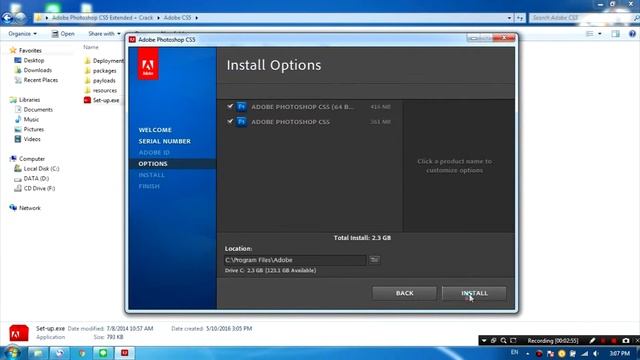Uncheck the 361 MB Adobe Photoshop CS5 checkbox

pyautogui.click(x=230, y=122)
